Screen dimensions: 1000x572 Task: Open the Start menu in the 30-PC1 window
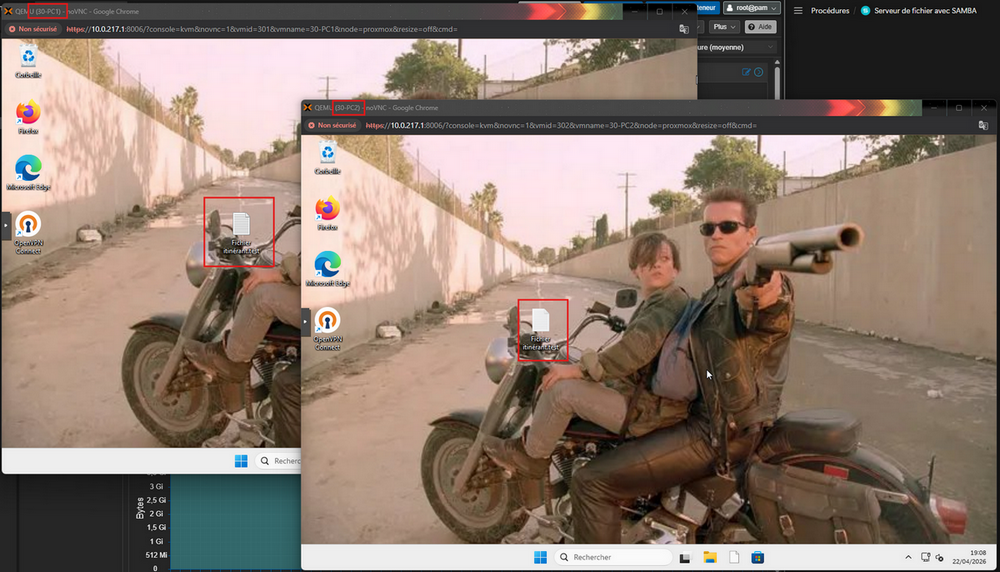241,461
